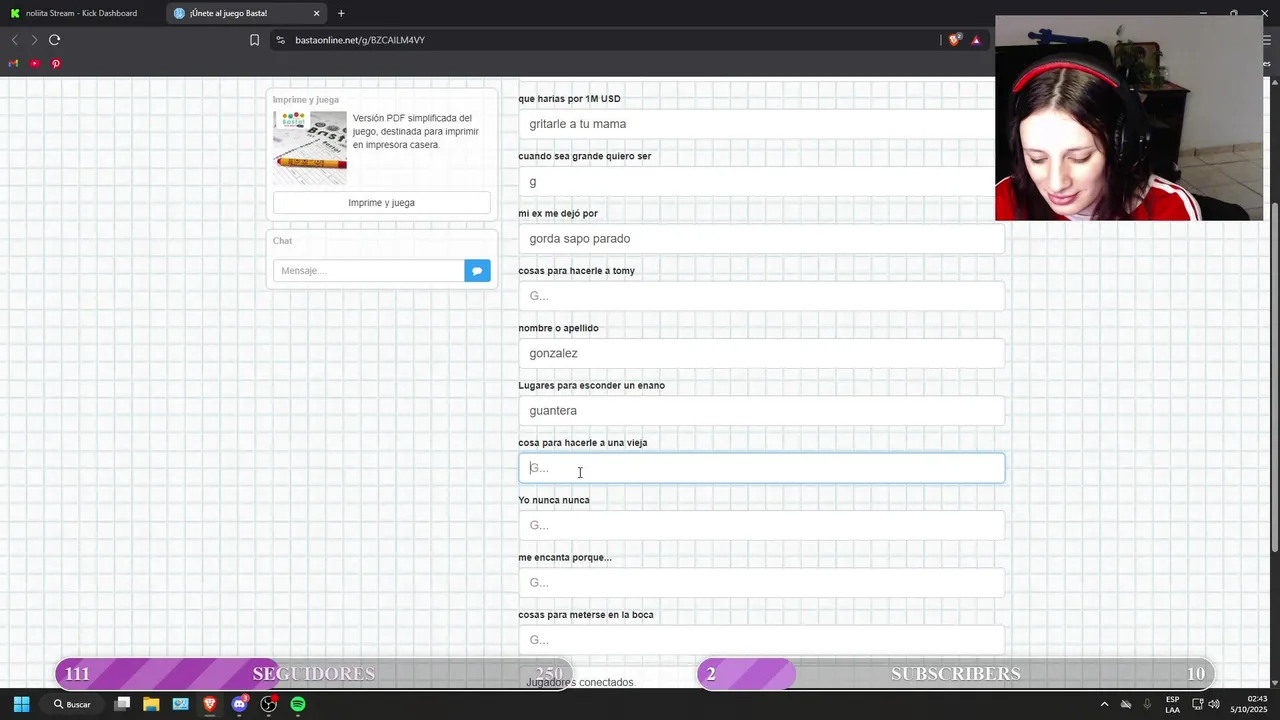Open Discord from the taskbar
The height and width of the screenshot is (720, 1280).
(x=239, y=704)
